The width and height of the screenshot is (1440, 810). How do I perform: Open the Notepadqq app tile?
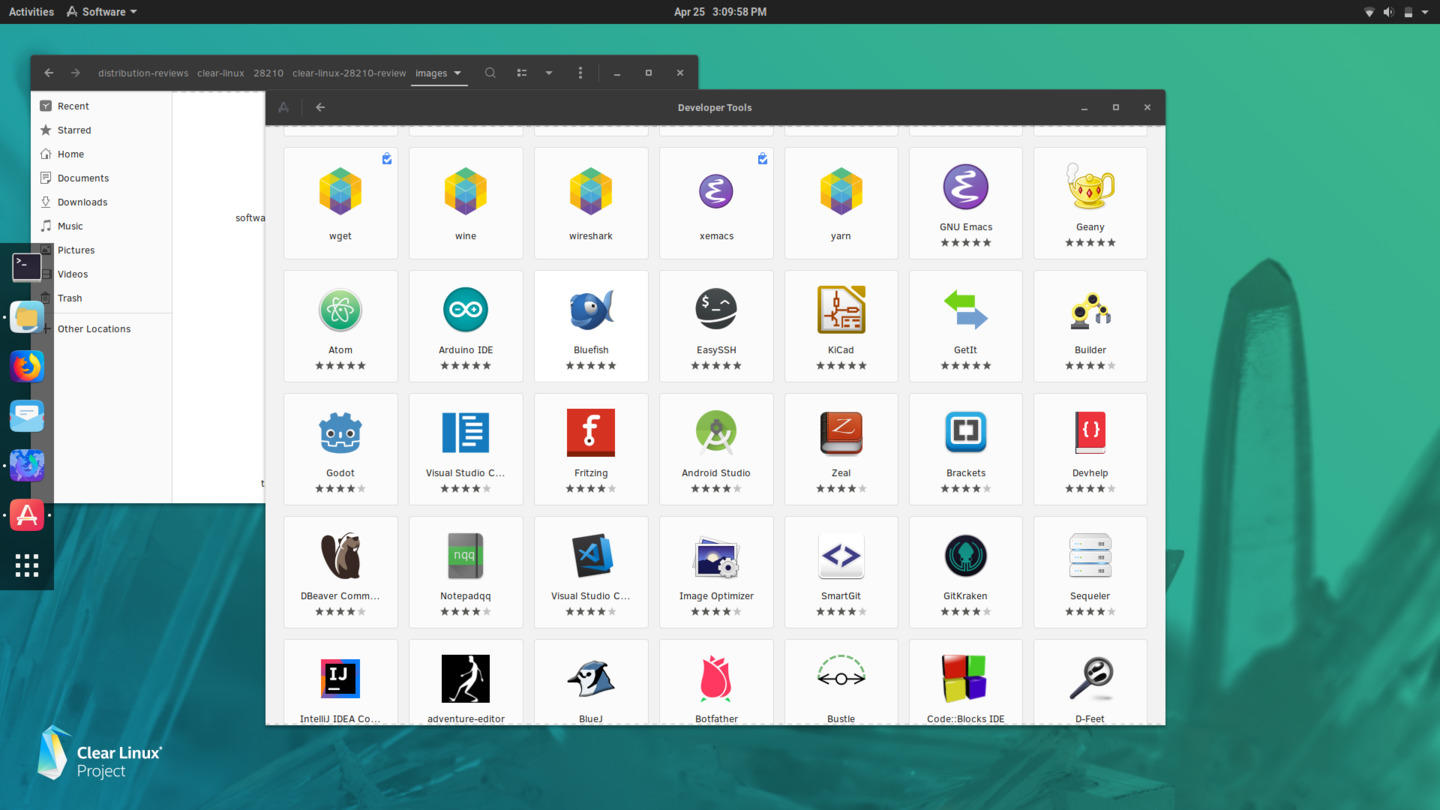[465, 572]
